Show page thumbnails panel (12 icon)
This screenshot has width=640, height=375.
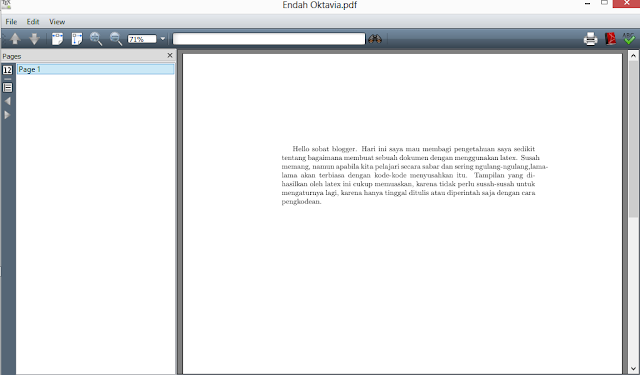tap(7, 70)
